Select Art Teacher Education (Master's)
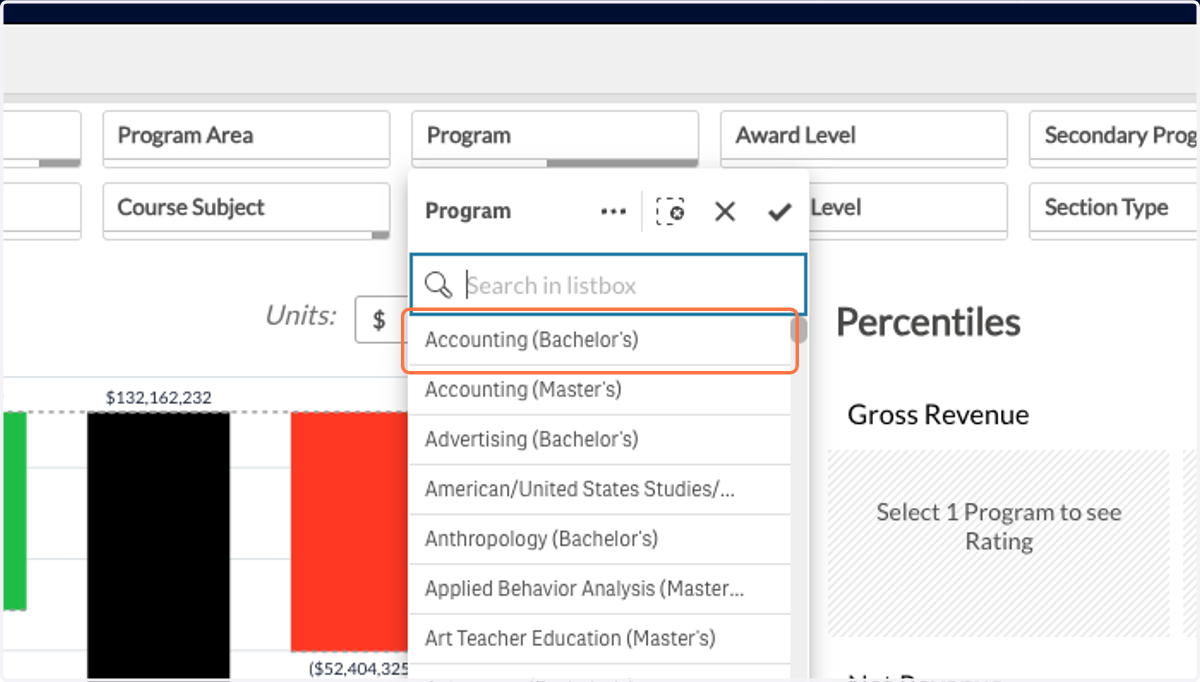The image size is (1200, 682). tap(600, 639)
